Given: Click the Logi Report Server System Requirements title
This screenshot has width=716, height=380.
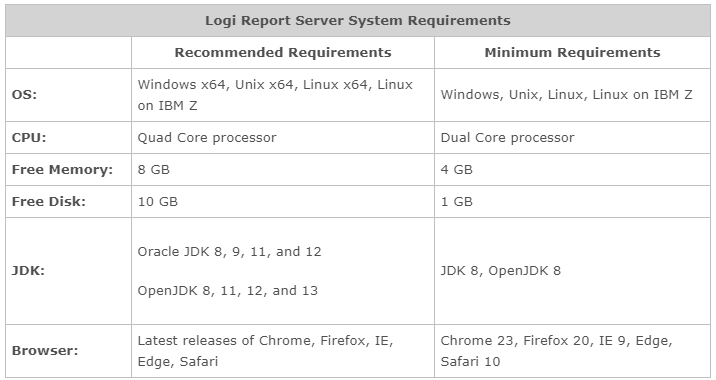Looking at the screenshot, I should coord(358,21).
